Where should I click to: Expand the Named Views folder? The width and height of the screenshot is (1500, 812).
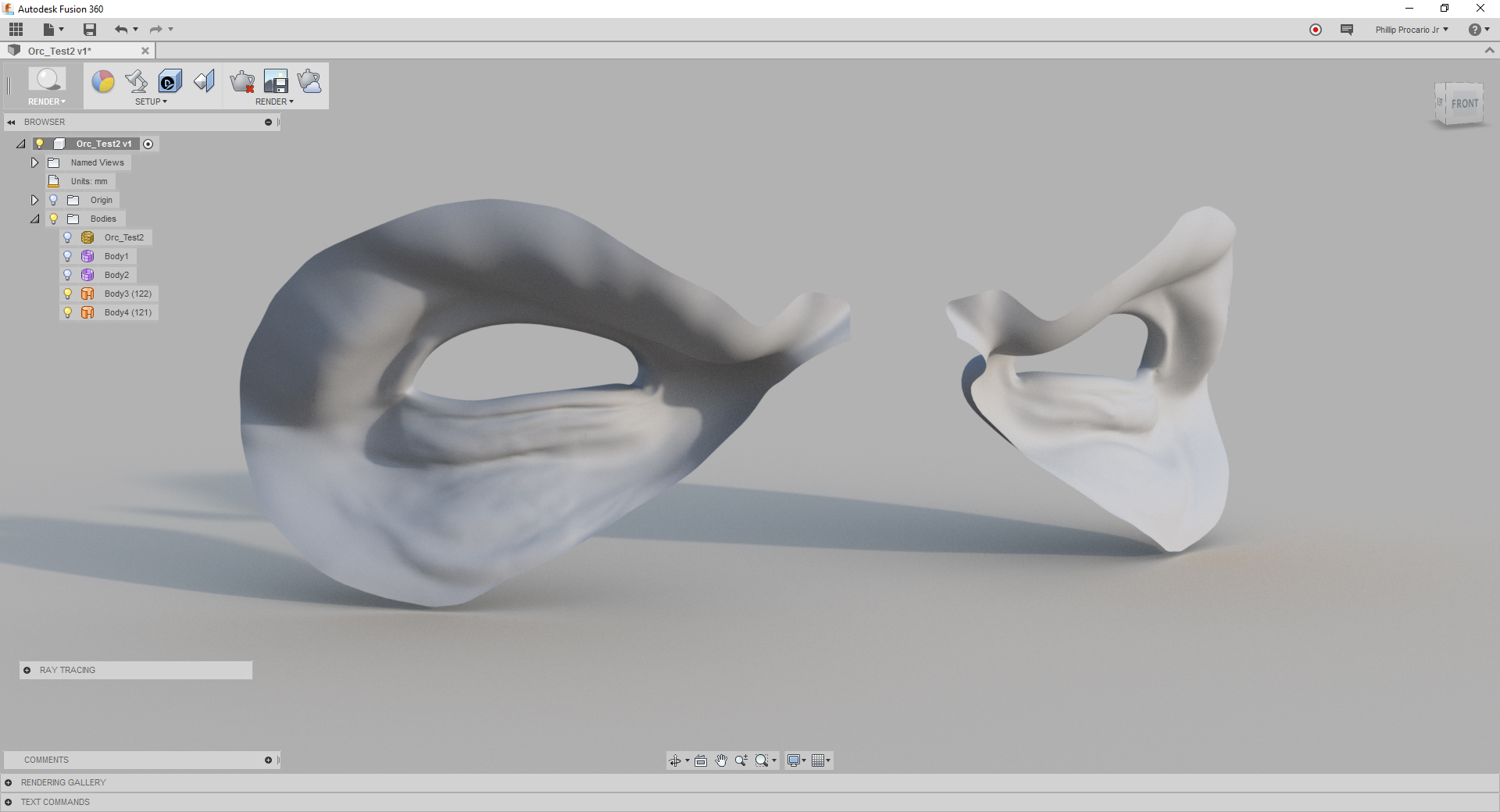pos(34,162)
